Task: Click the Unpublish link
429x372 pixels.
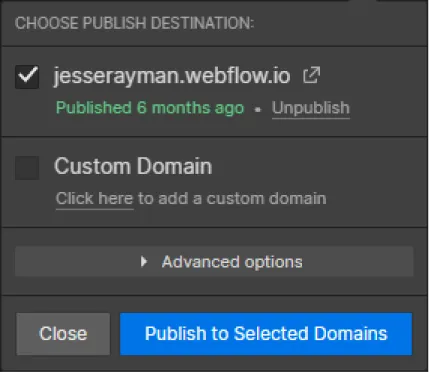Action: click(311, 108)
